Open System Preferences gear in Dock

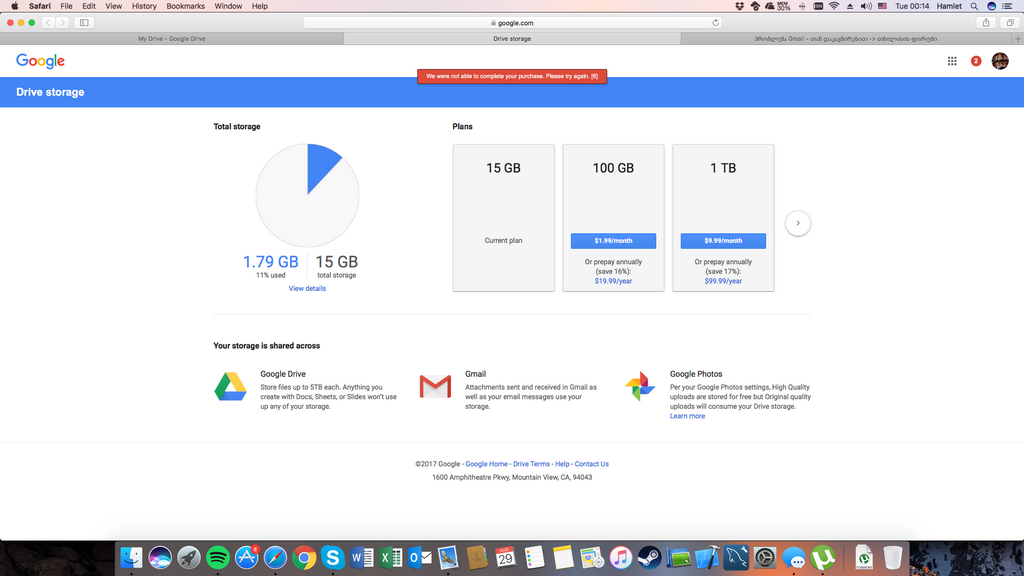point(765,558)
